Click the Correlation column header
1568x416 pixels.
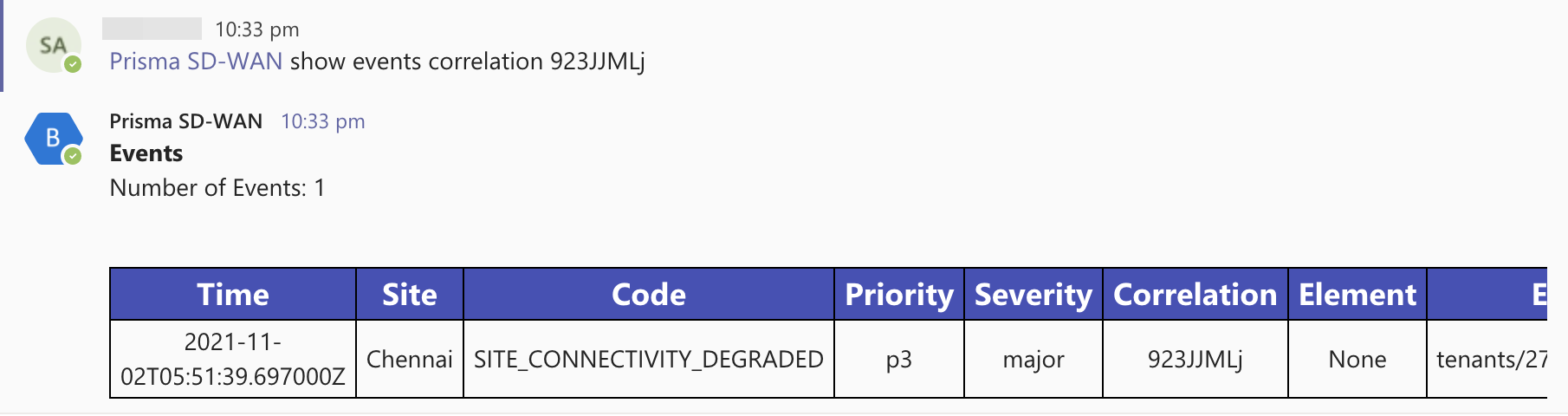(1195, 295)
